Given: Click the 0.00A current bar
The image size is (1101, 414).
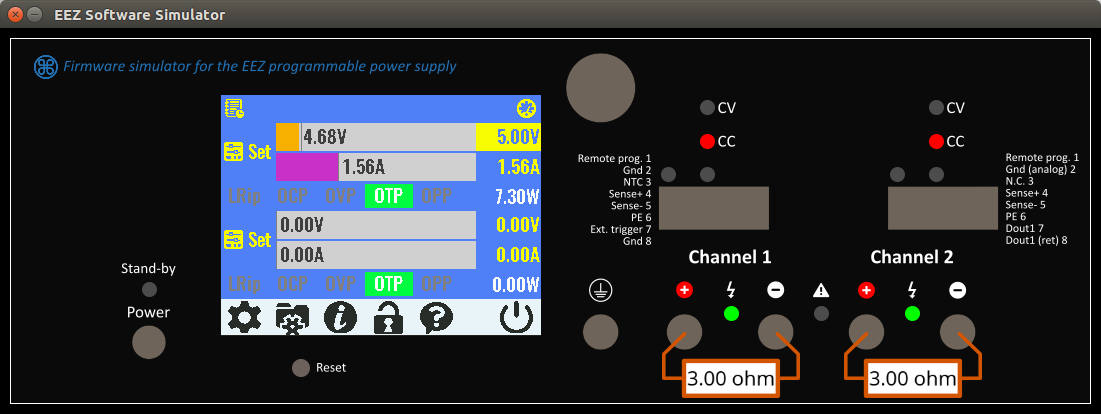Looking at the screenshot, I should pyautogui.click(x=376, y=255).
